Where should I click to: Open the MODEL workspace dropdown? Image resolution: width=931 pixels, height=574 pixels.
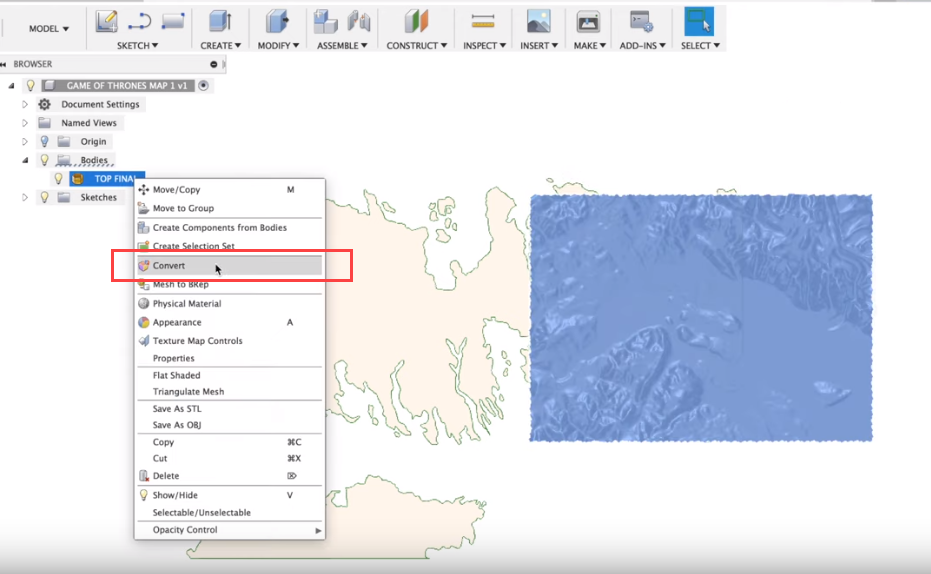pos(49,28)
